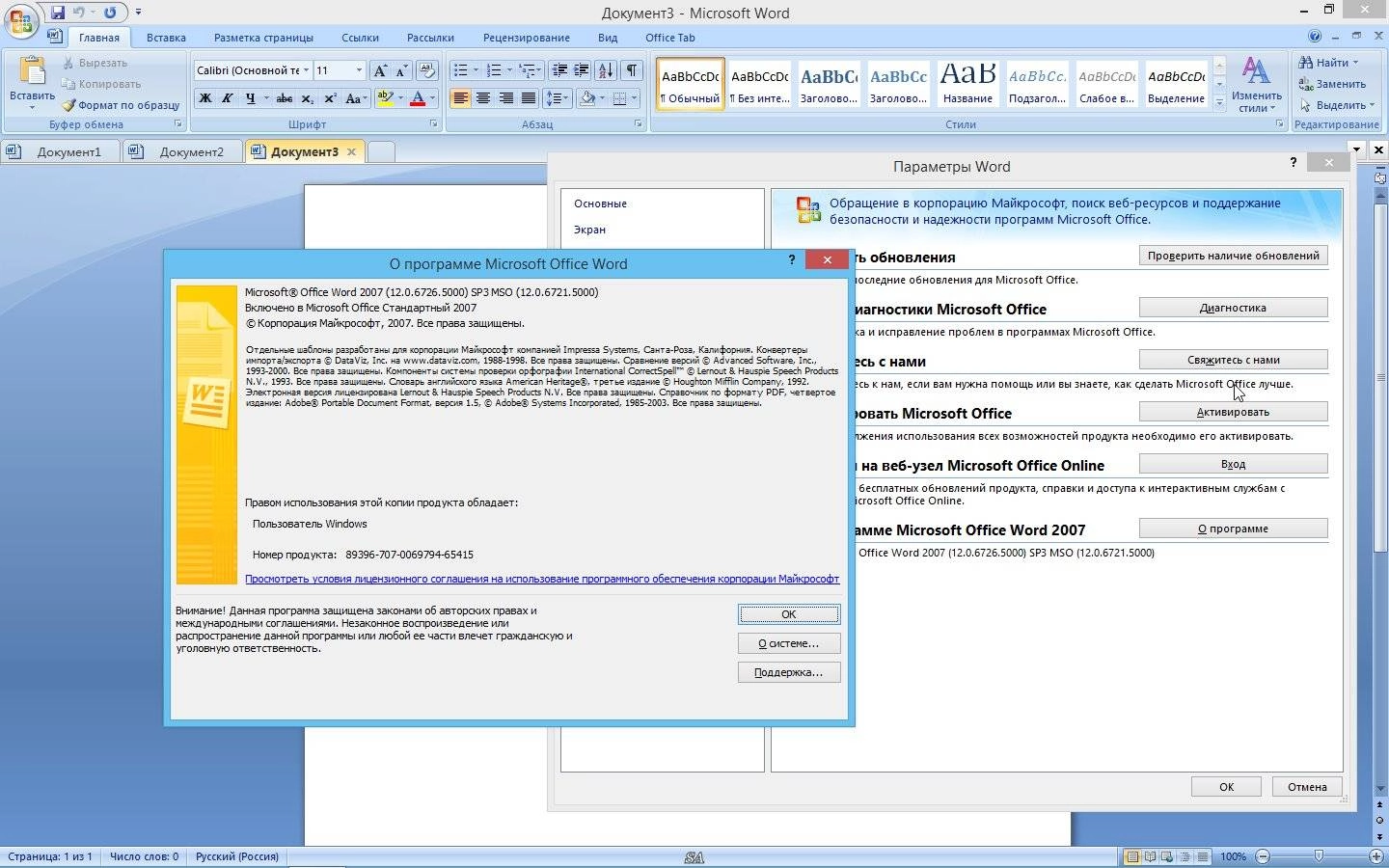Apply the Название style thumbnail
The height and width of the screenshot is (868, 1389).
tap(967, 83)
